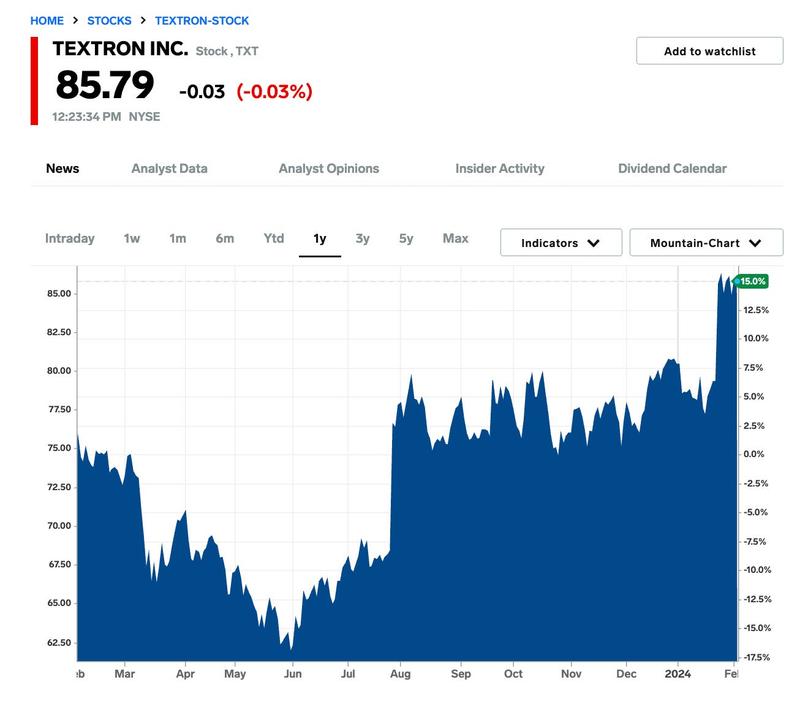
Task: Open the HOME breadcrumb link
Action: (x=47, y=21)
